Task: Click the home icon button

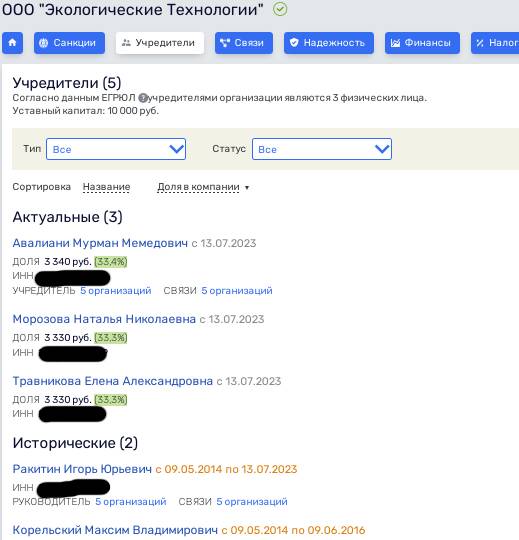Action: click(x=12, y=43)
